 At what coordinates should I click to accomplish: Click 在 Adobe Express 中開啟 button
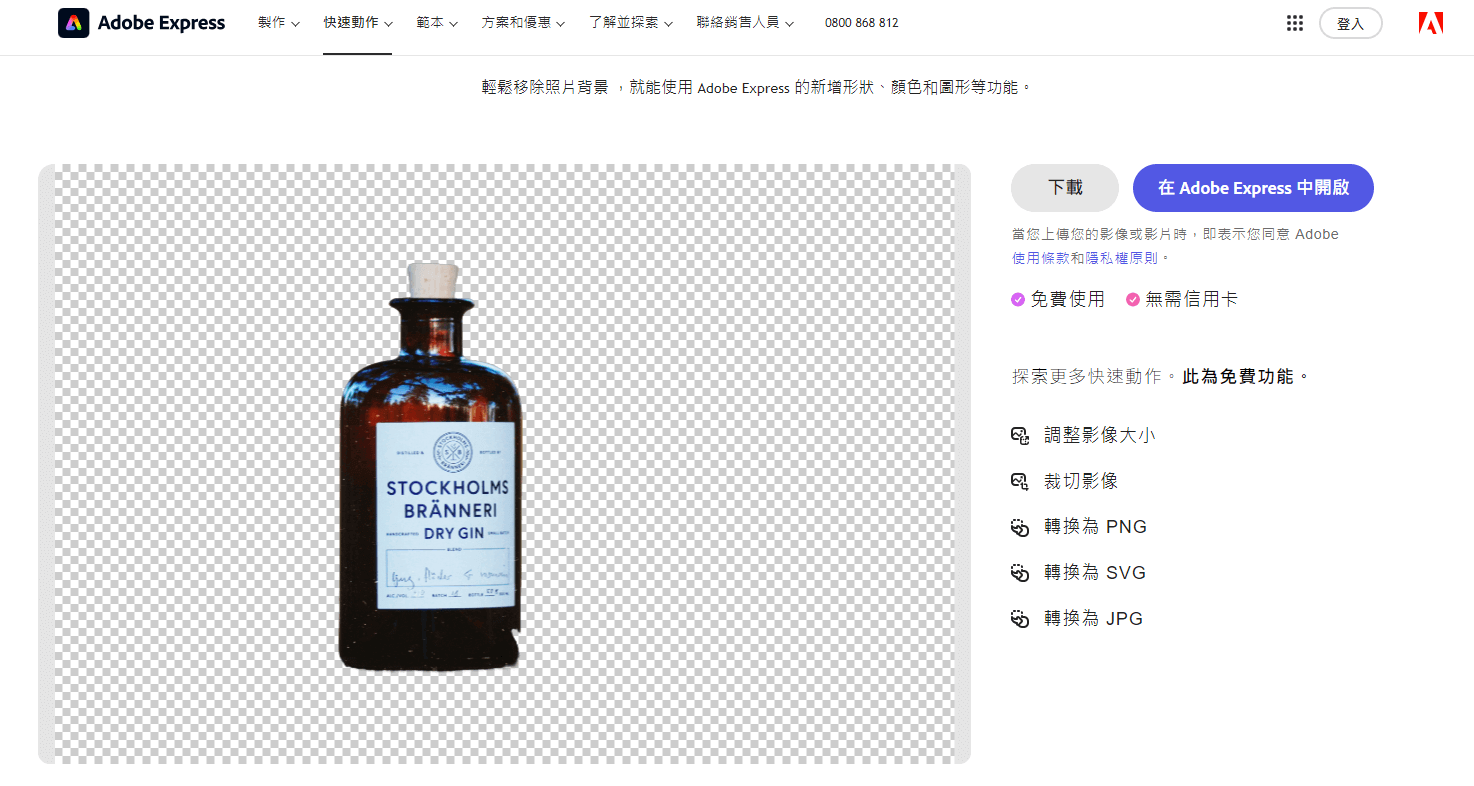(x=1252, y=188)
